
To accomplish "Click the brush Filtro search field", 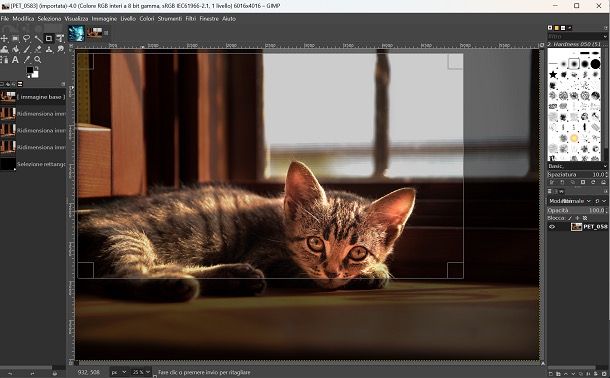I will pyautogui.click(x=575, y=36).
